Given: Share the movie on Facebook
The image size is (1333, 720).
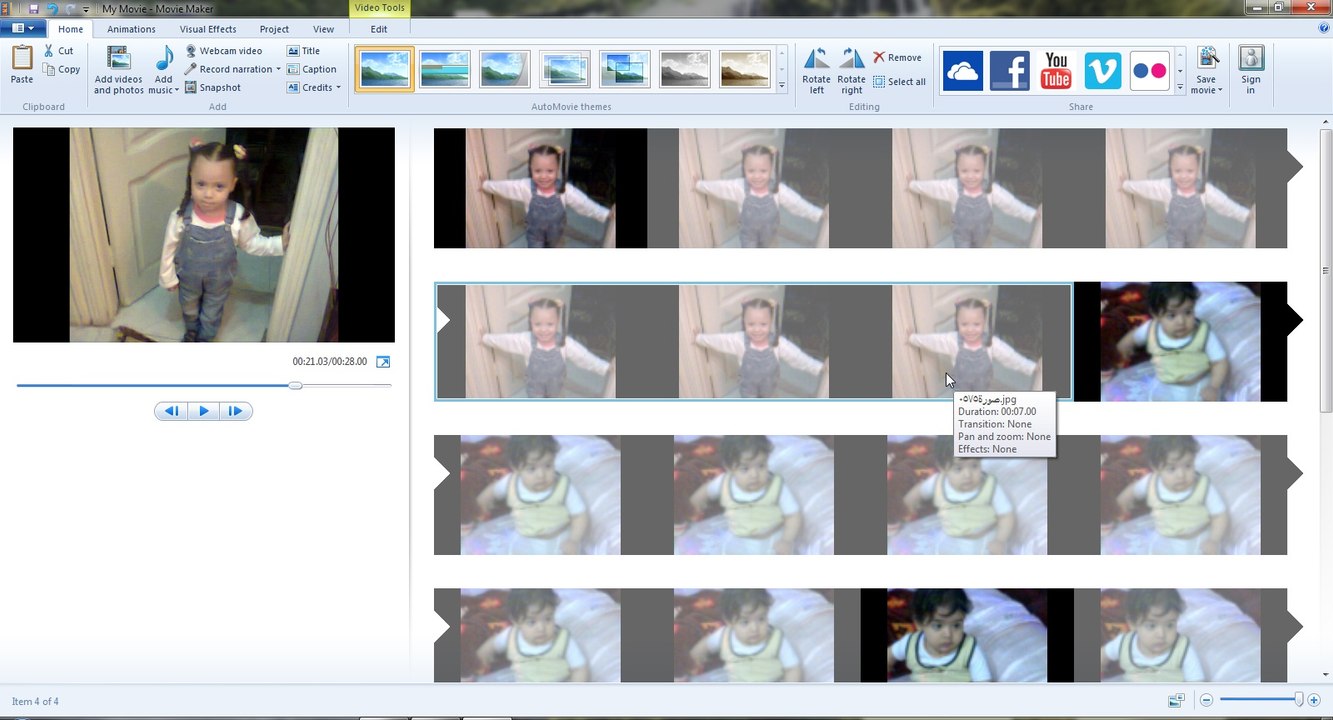Looking at the screenshot, I should (1010, 71).
